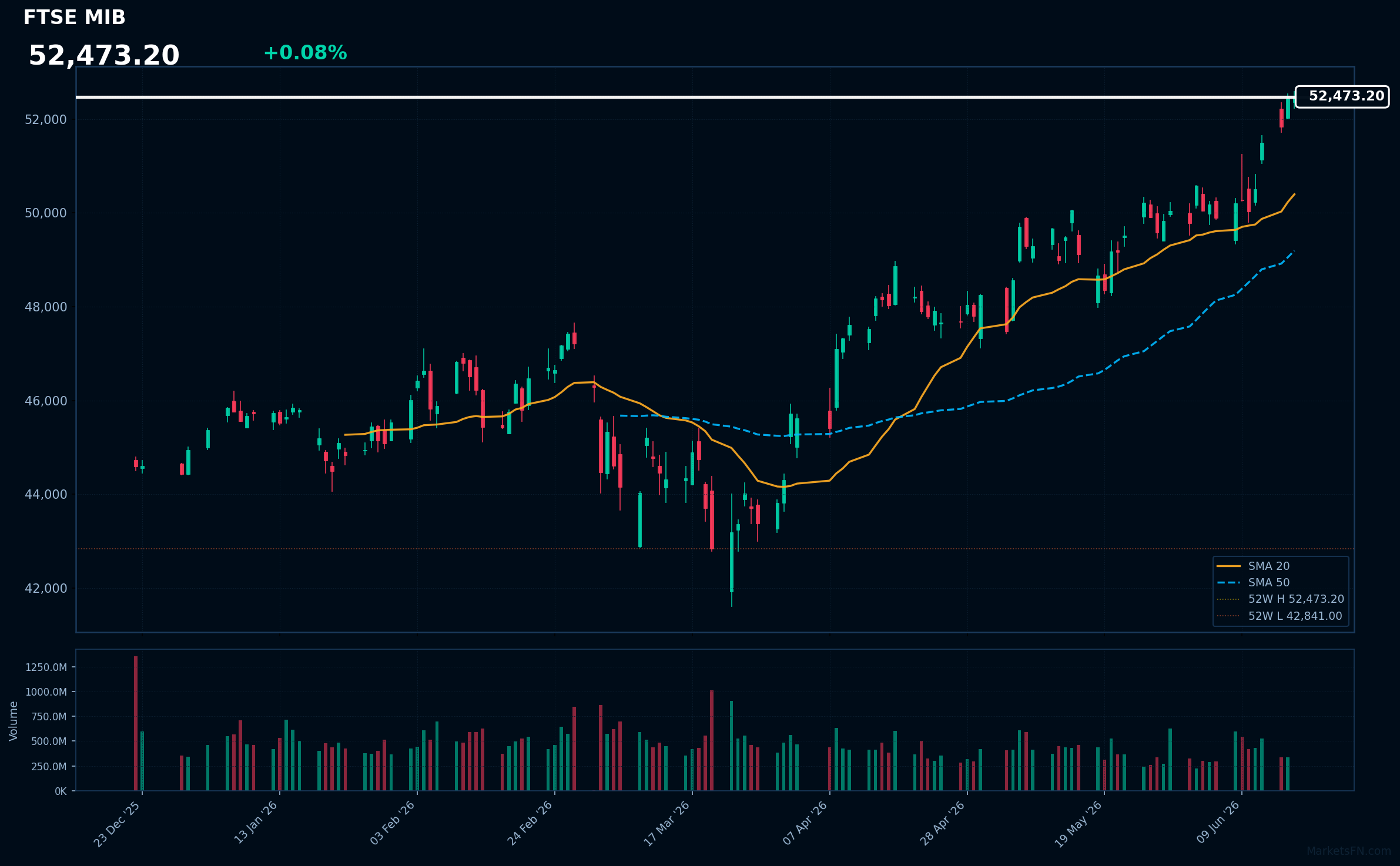1400x866 pixels.
Task: Click the 23 Dec '25 date label
Action: point(118,824)
